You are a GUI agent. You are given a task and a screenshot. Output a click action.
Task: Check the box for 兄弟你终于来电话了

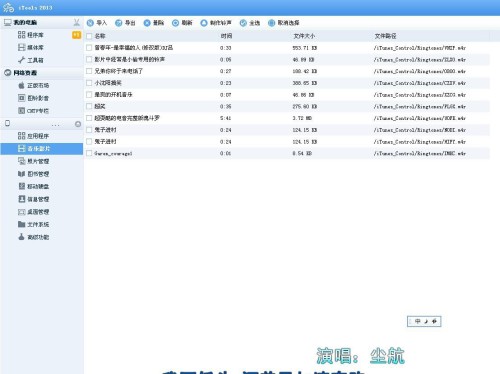(89, 71)
